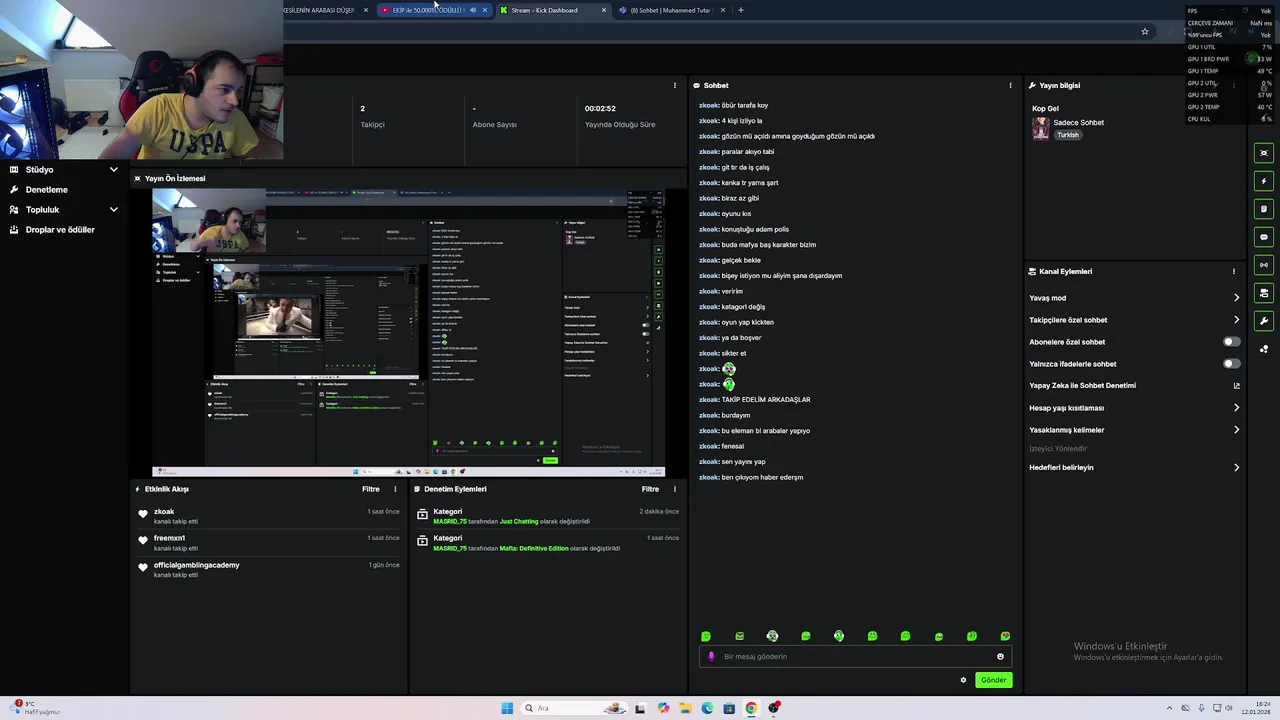Open chat settings gear next to Gönder

tap(963, 680)
